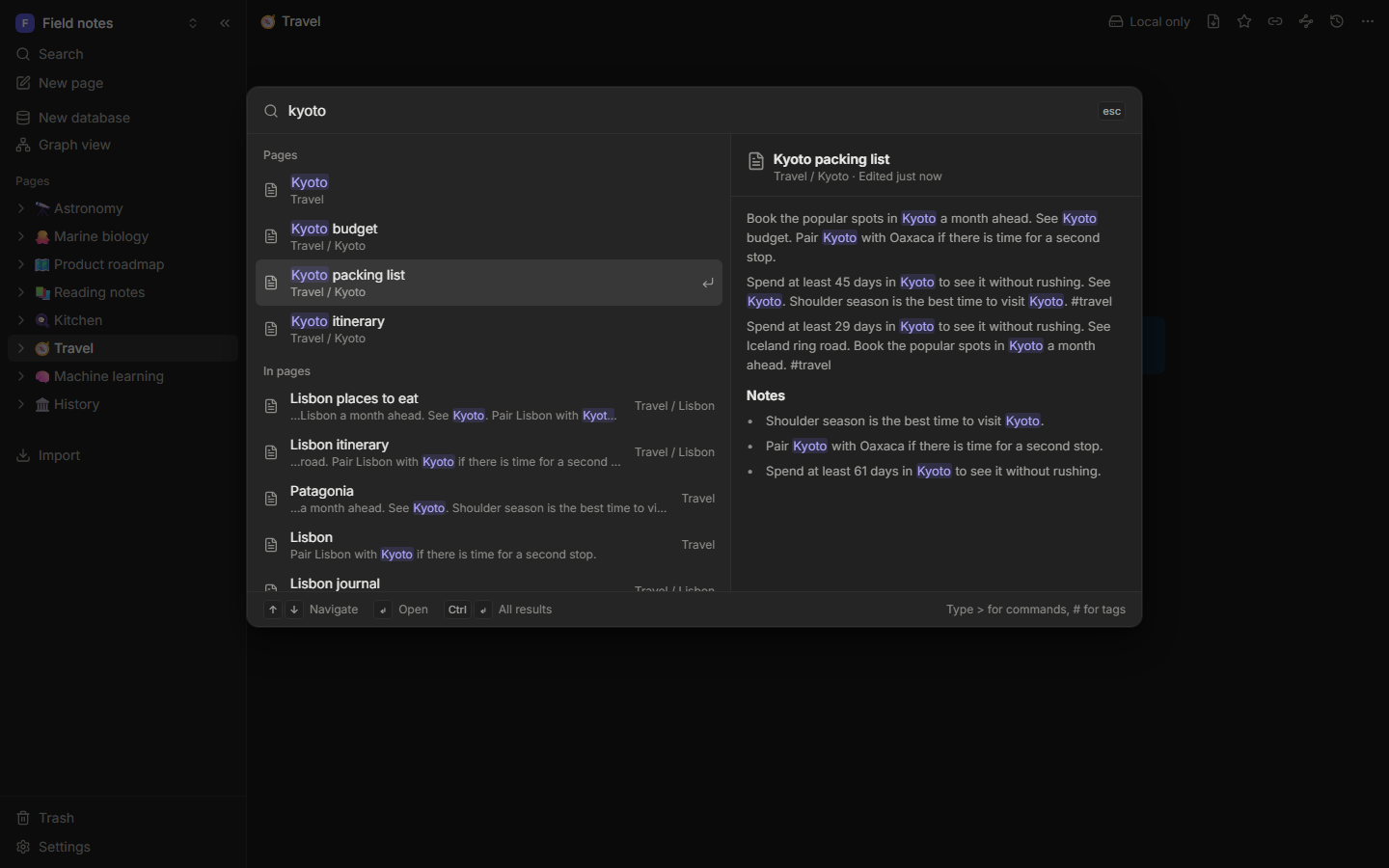Open Trash in the sidebar

123,818
